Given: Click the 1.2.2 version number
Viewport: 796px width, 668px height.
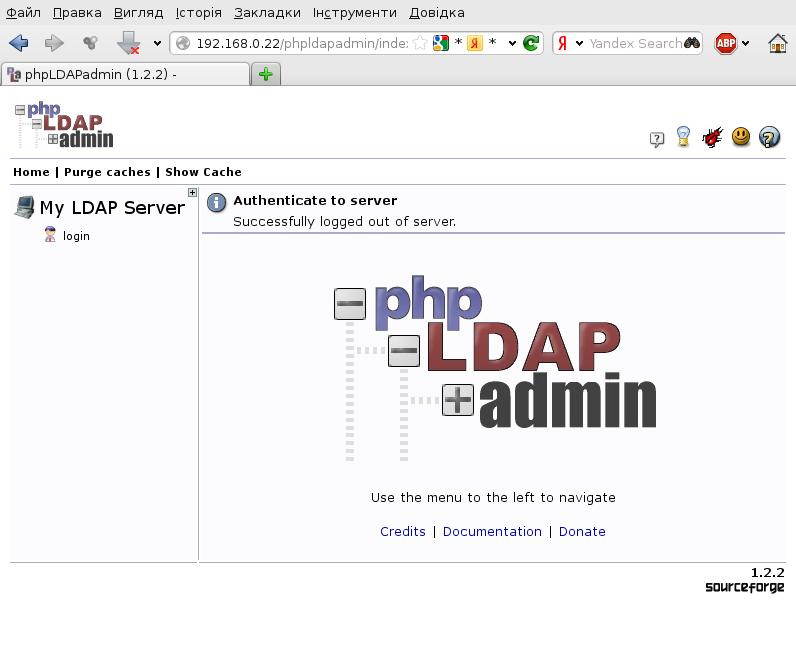Looking at the screenshot, I should point(768,573).
